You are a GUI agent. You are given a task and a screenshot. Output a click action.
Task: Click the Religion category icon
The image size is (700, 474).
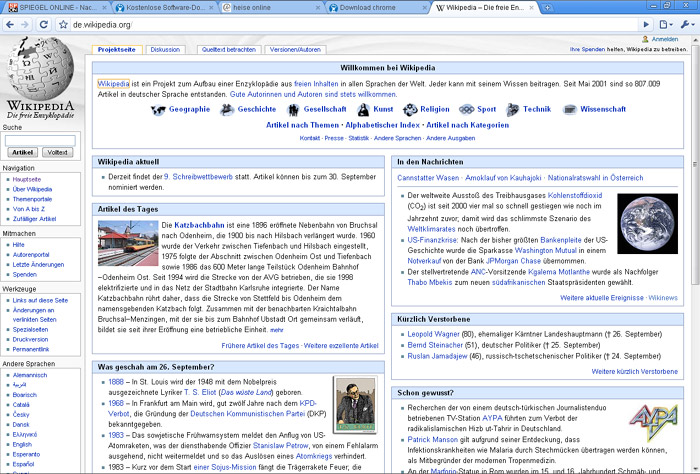pos(410,109)
